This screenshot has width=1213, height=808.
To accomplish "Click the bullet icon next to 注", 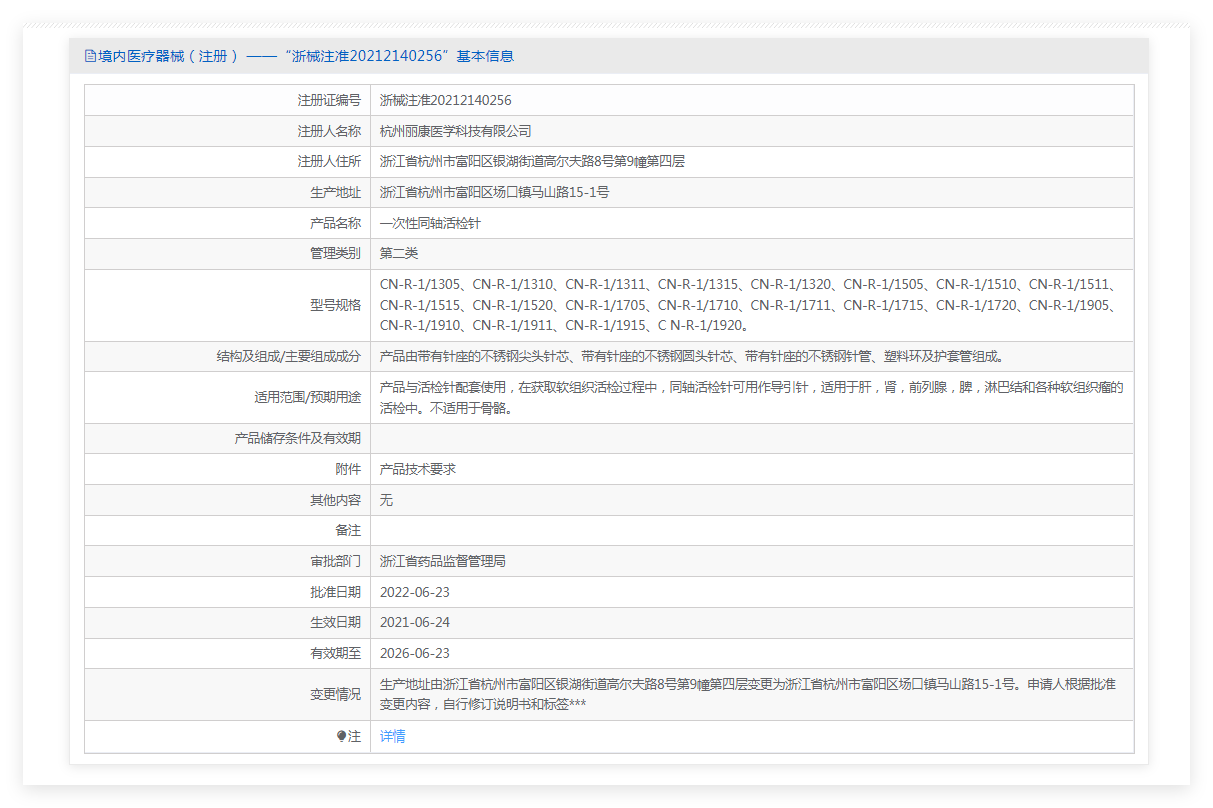I will point(341,736).
